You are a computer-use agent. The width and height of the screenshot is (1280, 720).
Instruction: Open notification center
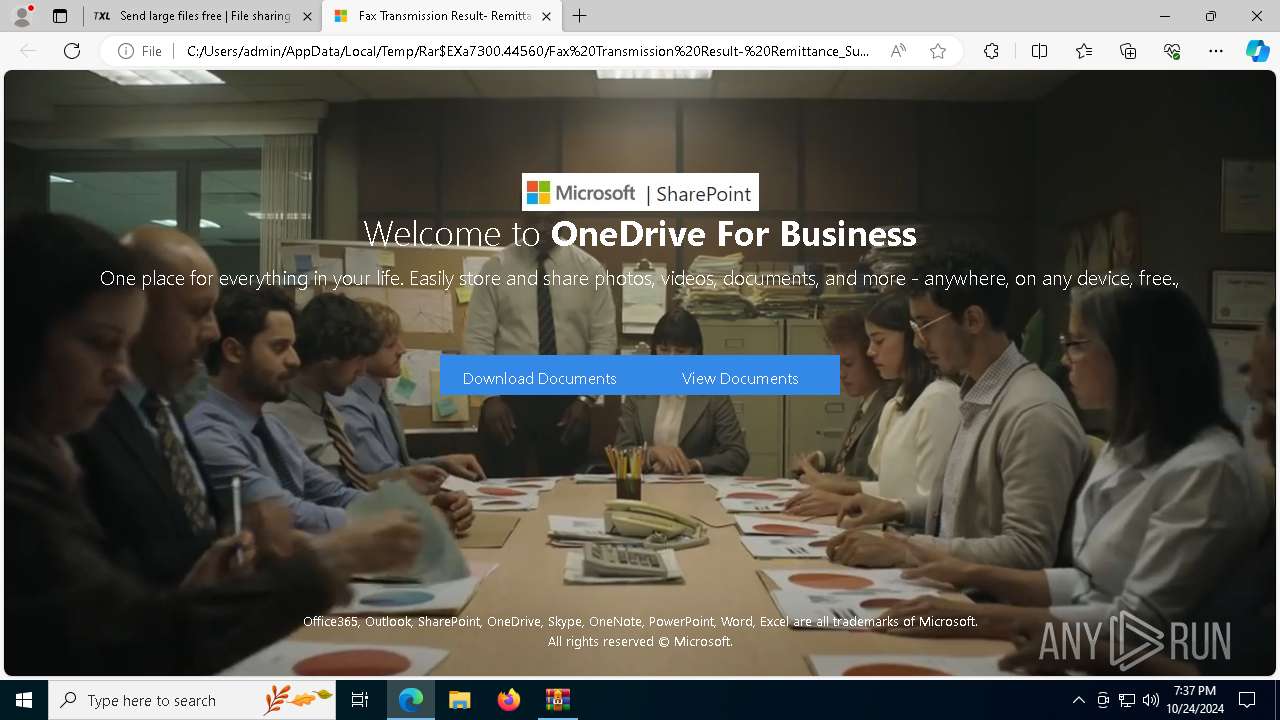[1247, 700]
